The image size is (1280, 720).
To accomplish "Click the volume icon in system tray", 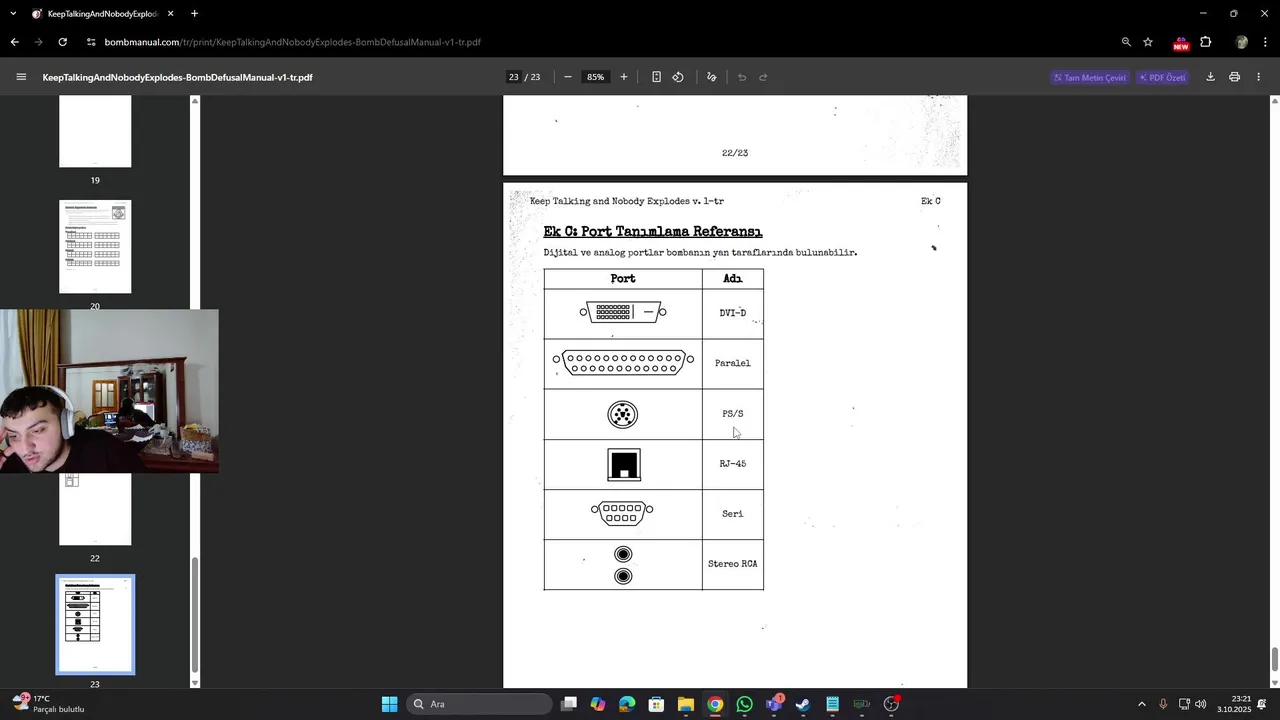I will 1200,704.
